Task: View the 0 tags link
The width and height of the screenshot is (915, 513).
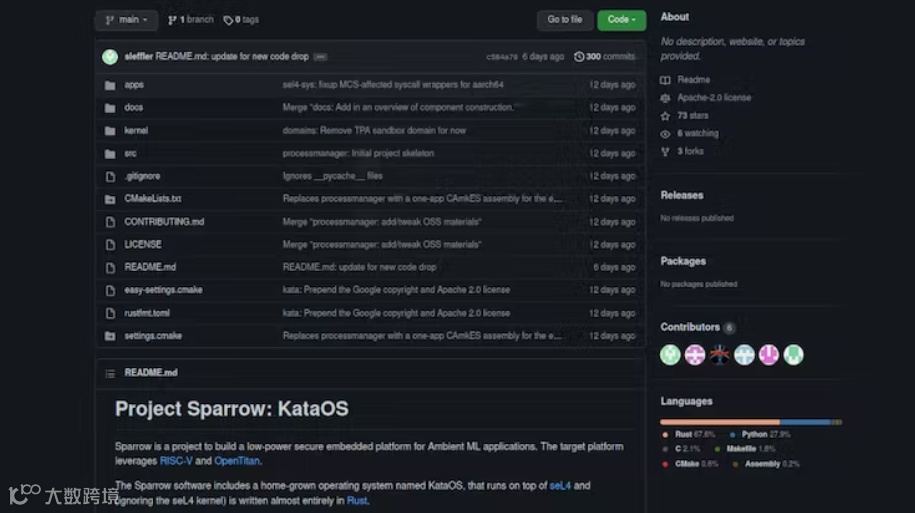Action: click(241, 20)
